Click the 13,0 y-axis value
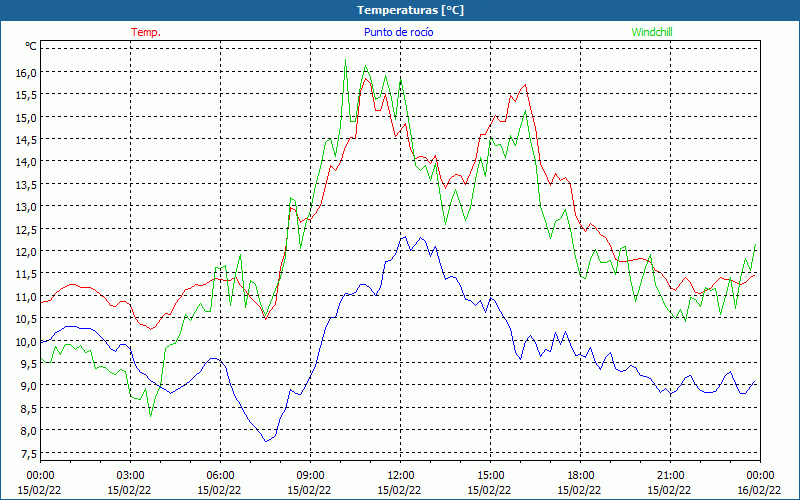This screenshot has width=800, height=500. coord(27,207)
